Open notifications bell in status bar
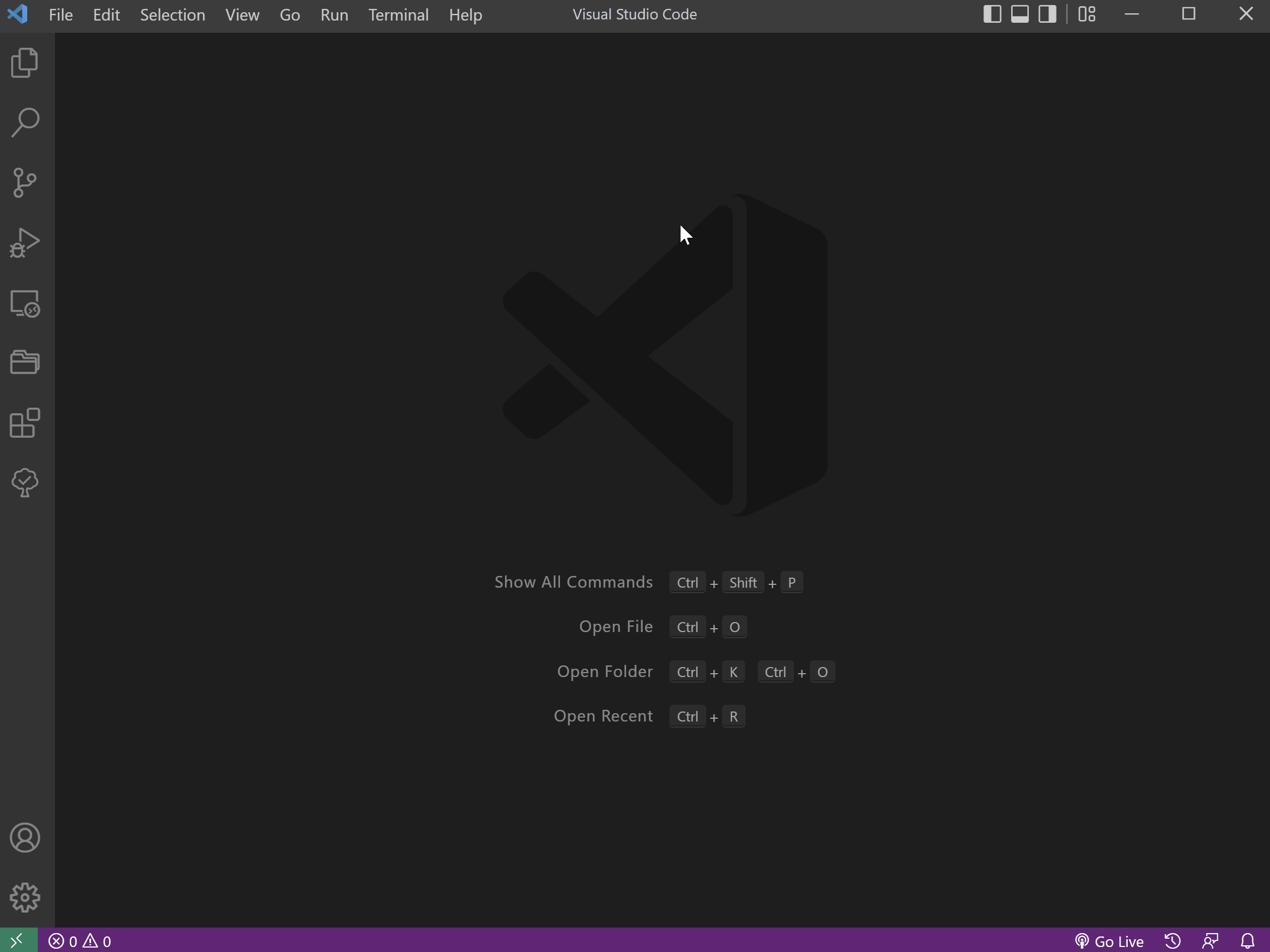 1247,941
